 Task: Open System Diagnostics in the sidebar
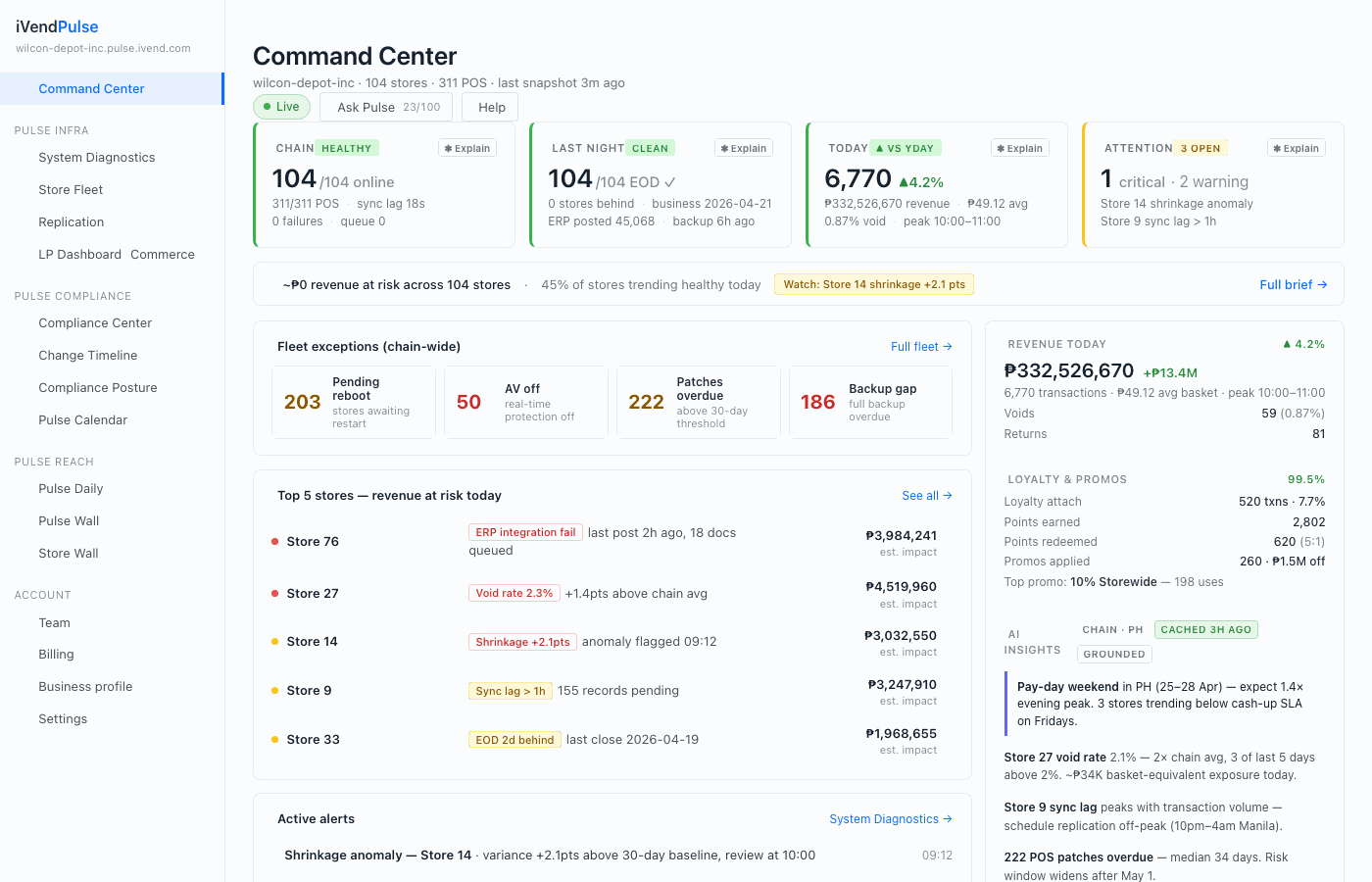click(97, 157)
